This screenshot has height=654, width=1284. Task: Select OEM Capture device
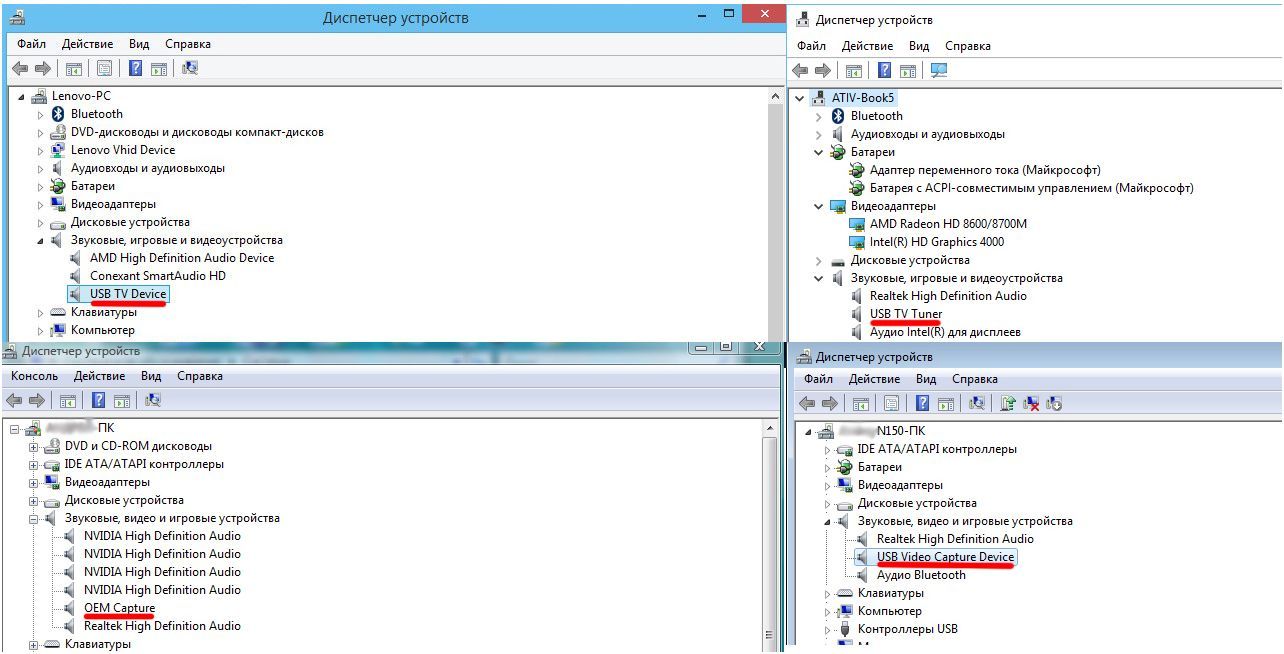[119, 608]
